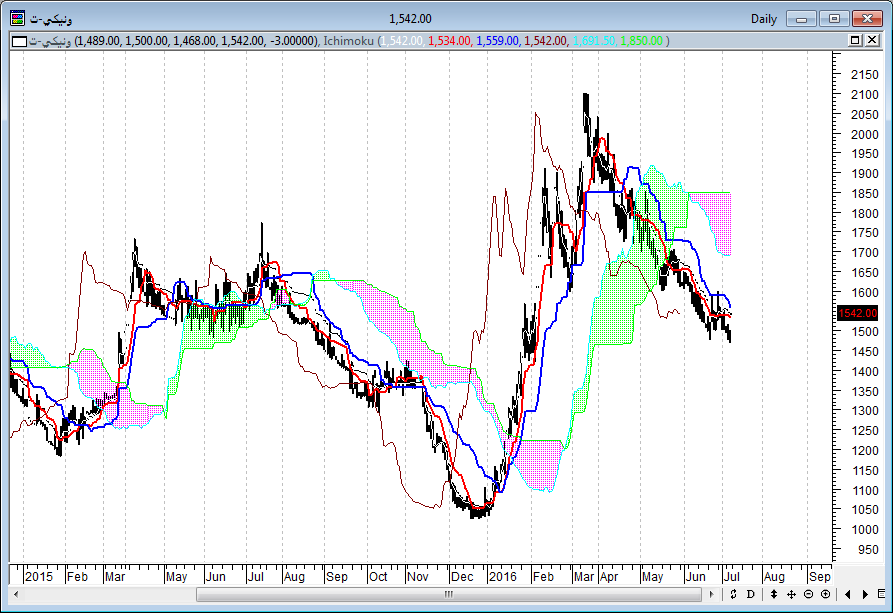Restore down the chart window

click(834, 19)
